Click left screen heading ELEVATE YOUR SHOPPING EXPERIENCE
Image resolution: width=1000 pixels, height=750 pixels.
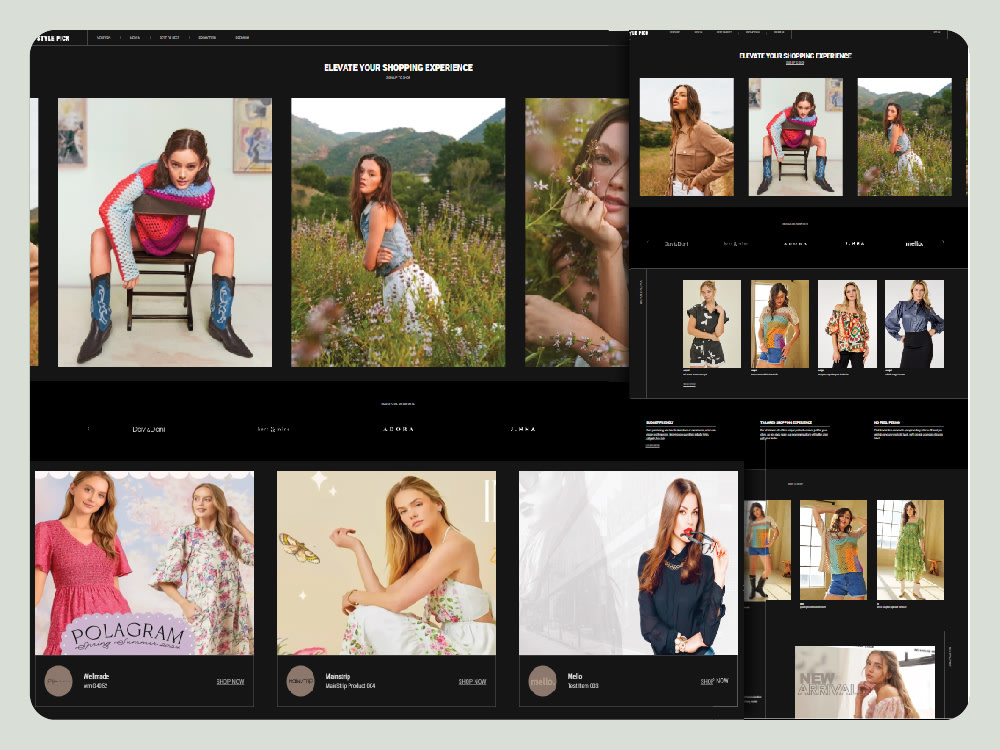click(x=399, y=68)
